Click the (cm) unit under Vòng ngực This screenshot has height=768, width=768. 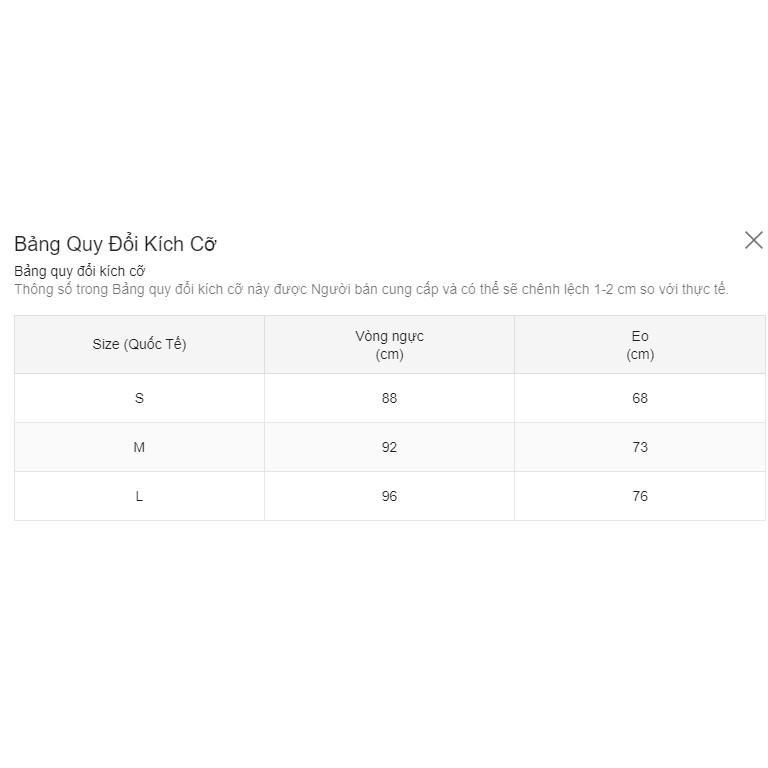pyautogui.click(x=389, y=354)
